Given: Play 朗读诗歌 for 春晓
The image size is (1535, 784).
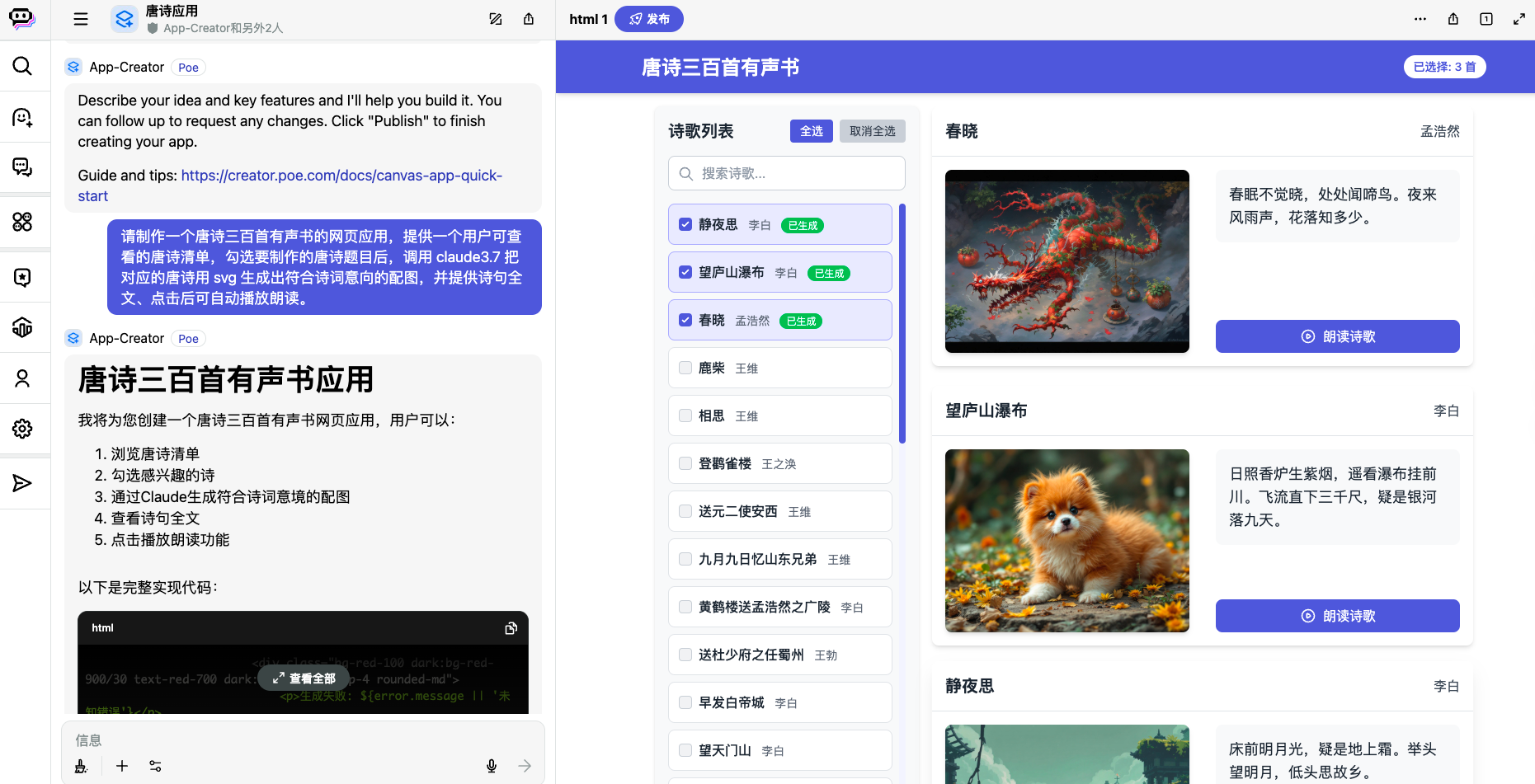Looking at the screenshot, I should click(1338, 336).
